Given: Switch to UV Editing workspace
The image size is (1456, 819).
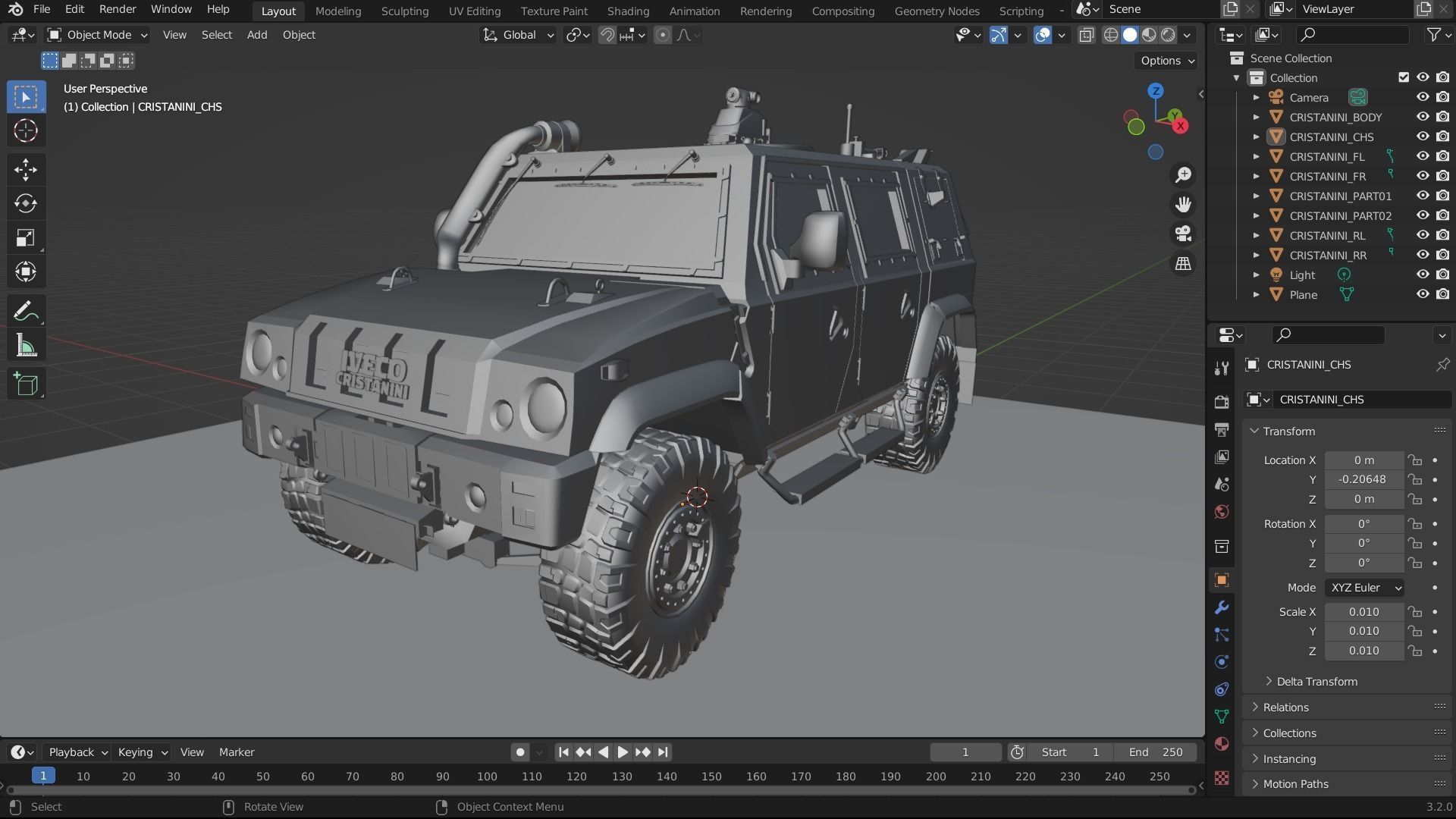Looking at the screenshot, I should [474, 11].
